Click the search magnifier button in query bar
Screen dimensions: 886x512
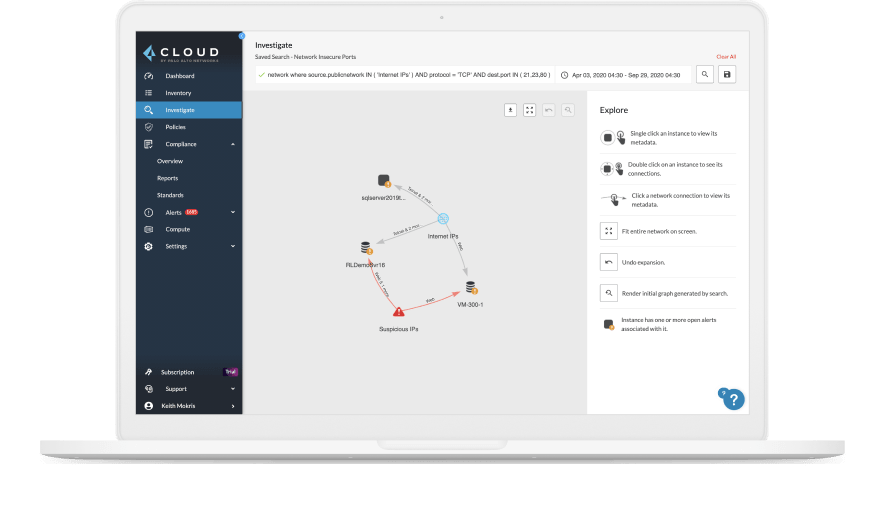pos(705,75)
